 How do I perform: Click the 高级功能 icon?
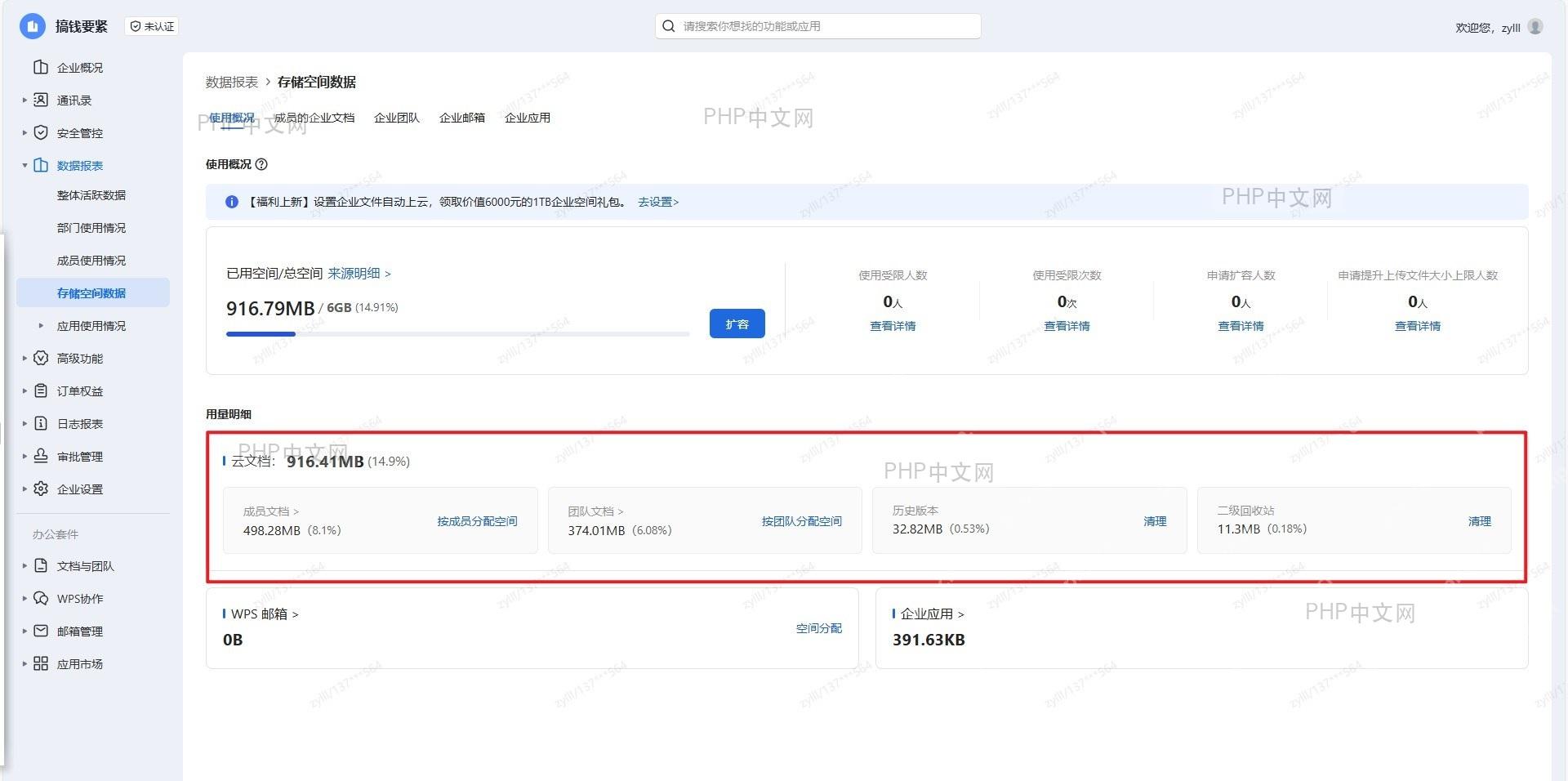point(41,358)
